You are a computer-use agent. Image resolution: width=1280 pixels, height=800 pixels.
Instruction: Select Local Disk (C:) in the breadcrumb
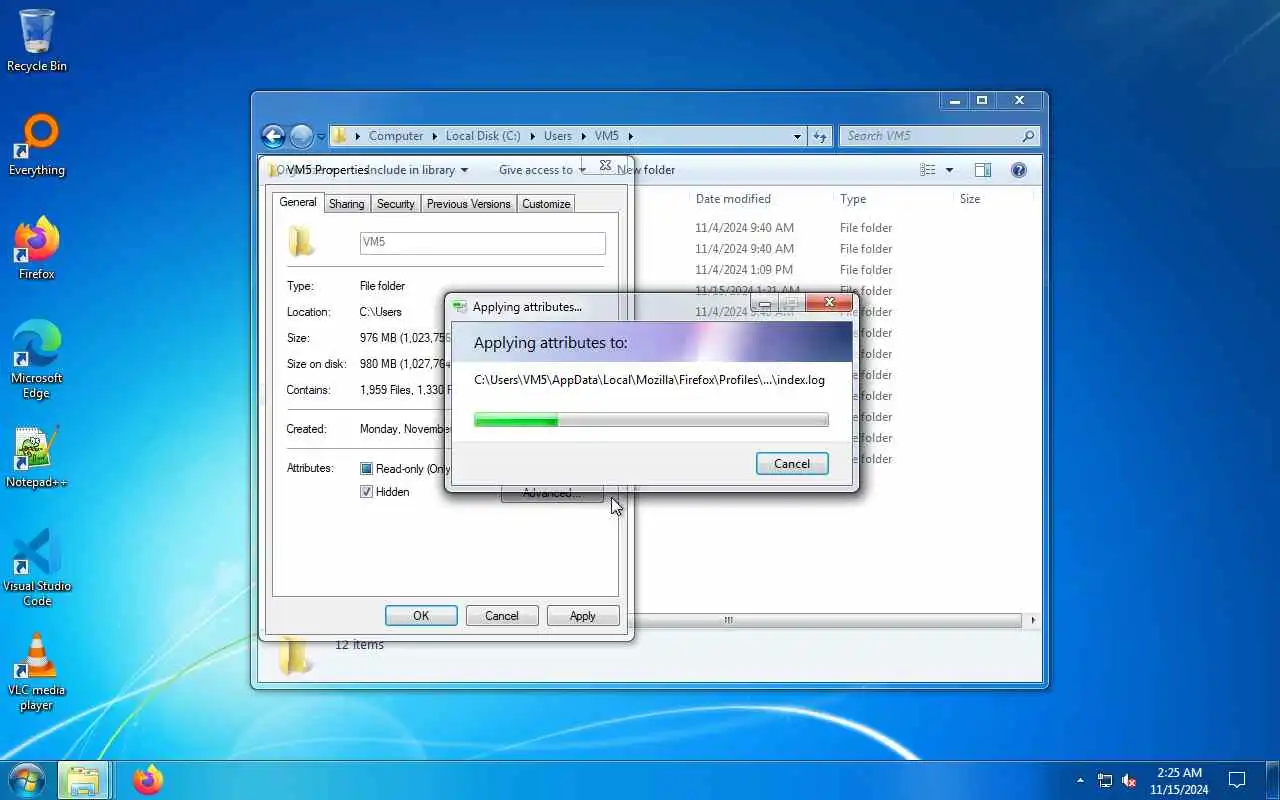(483, 136)
